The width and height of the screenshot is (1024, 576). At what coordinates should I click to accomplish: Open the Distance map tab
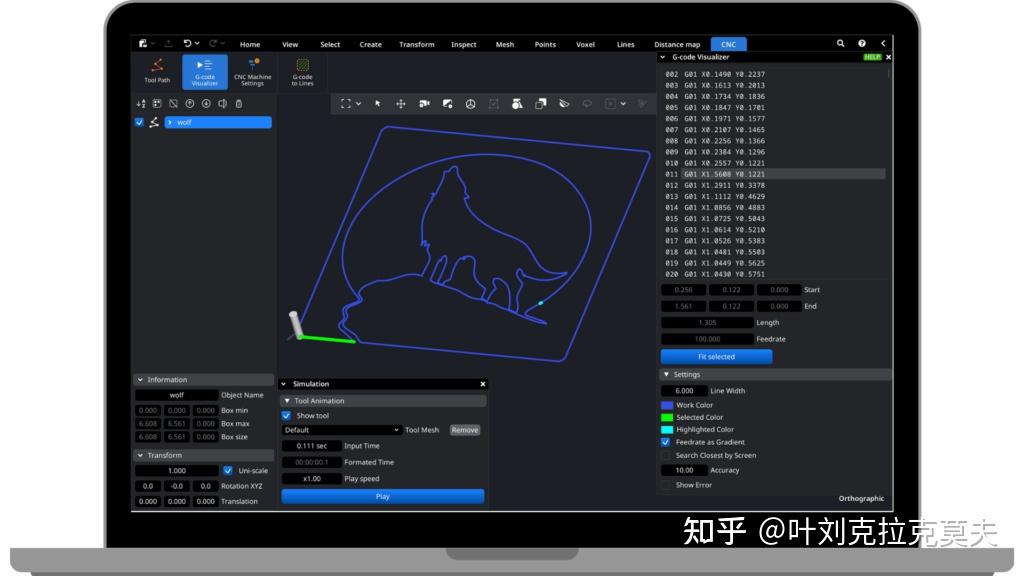pos(677,44)
